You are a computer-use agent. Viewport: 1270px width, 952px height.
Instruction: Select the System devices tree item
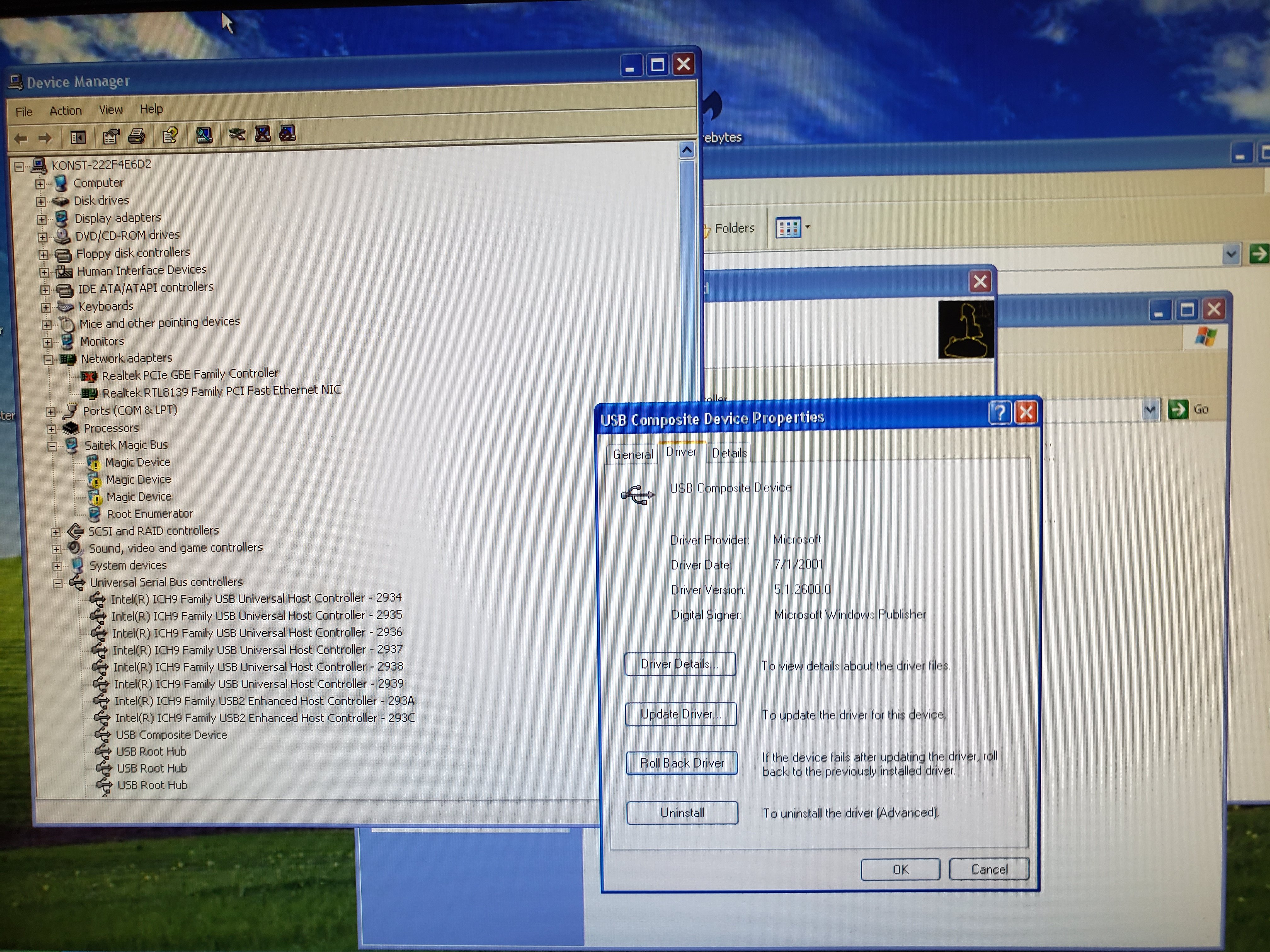tap(128, 566)
